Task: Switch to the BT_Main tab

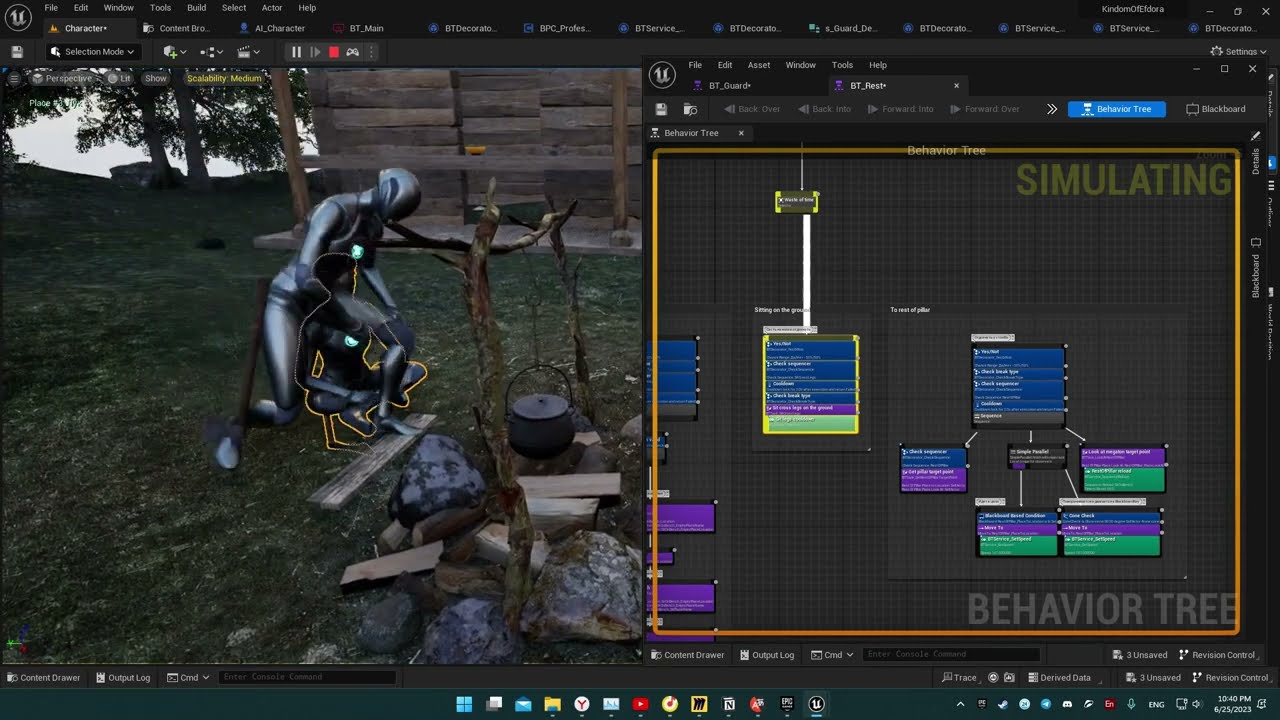Action: coord(358,28)
